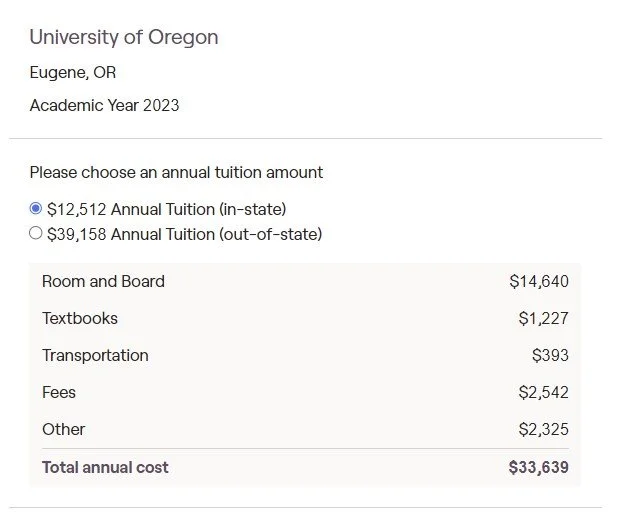
Task: Click the $1,227 textbooks amount
Action: (543, 318)
